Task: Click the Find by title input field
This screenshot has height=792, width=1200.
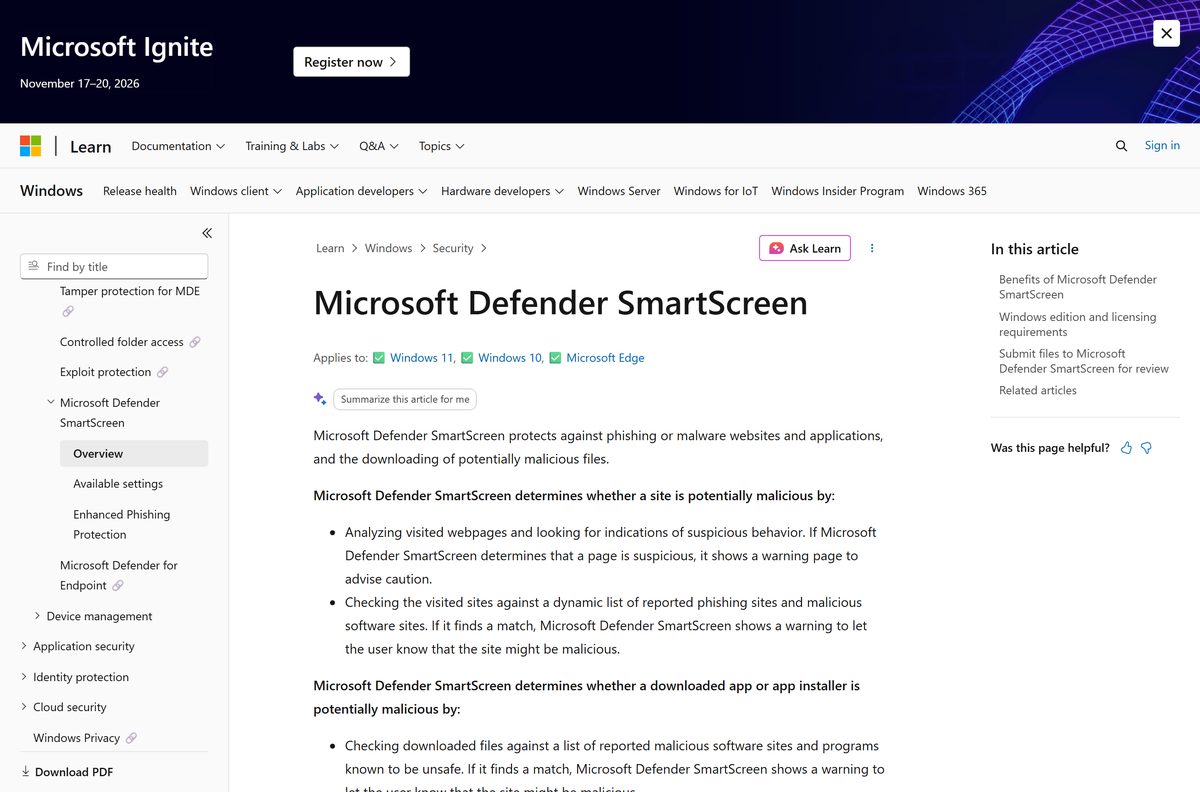Action: click(x=114, y=266)
